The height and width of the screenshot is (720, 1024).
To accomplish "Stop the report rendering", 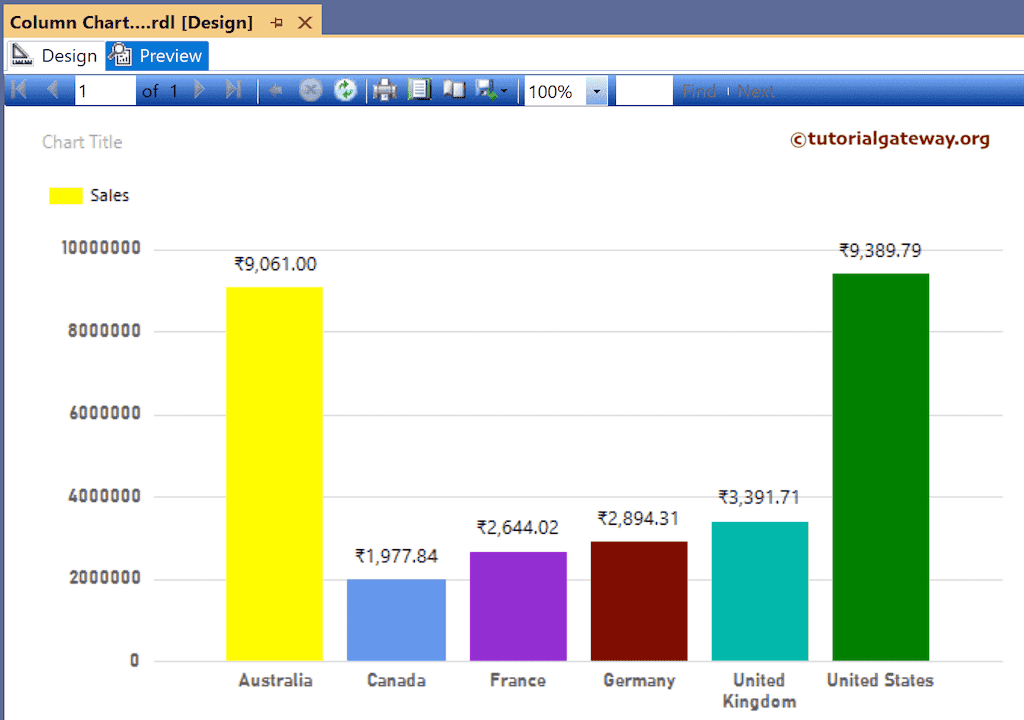I will point(311,90).
